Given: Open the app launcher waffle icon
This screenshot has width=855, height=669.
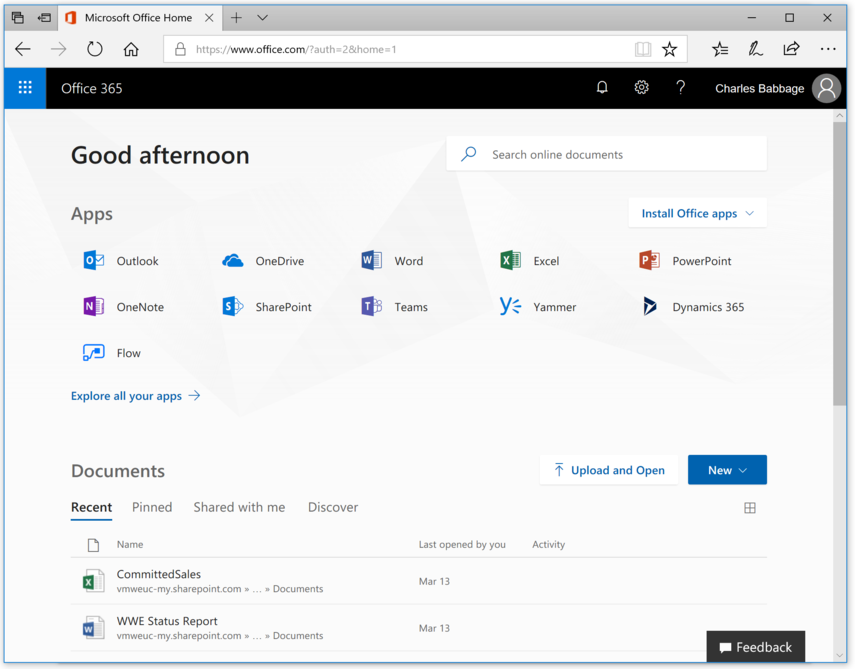Looking at the screenshot, I should tap(25, 88).
